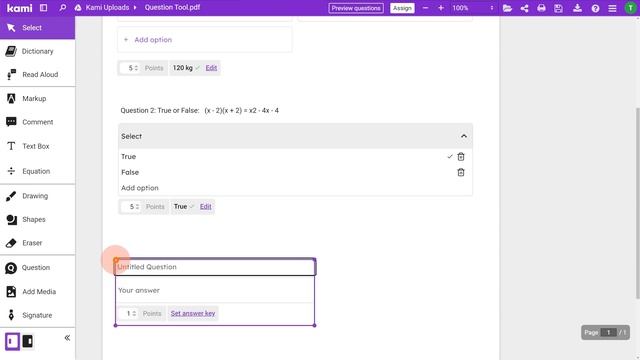Click Add option in Question 2 dropdown
The width and height of the screenshot is (640, 360).
[140, 188]
